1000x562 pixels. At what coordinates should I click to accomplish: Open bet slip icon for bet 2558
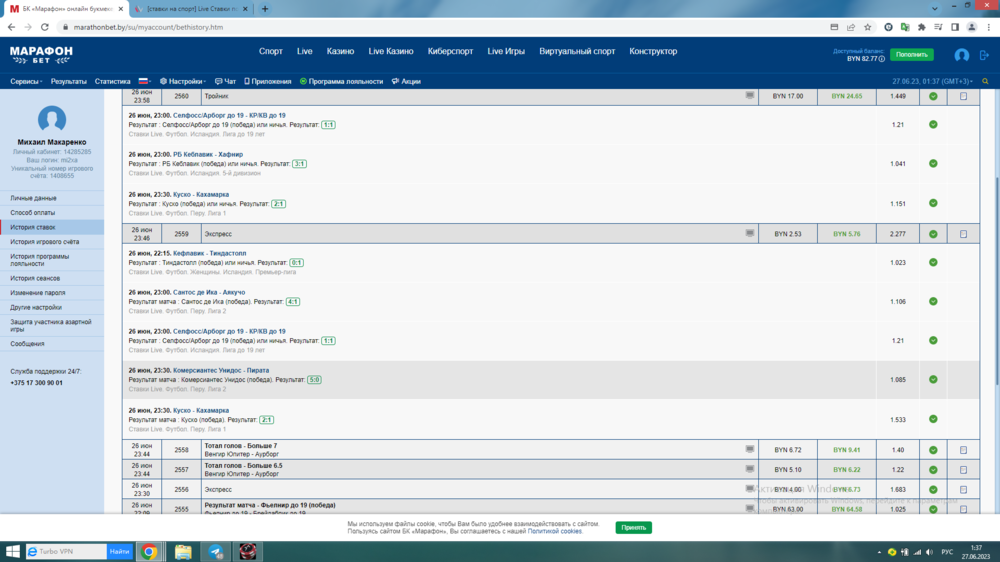point(963,450)
